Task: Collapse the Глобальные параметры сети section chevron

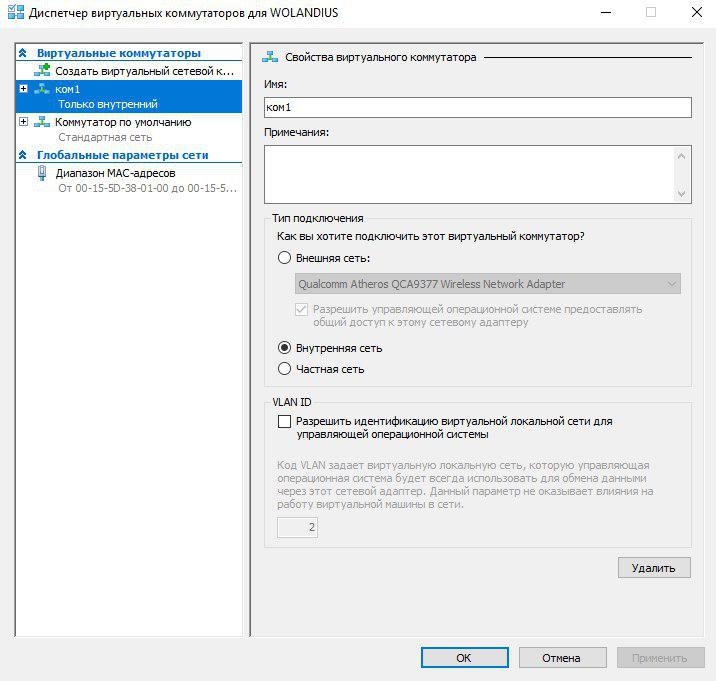Action: tap(23, 155)
